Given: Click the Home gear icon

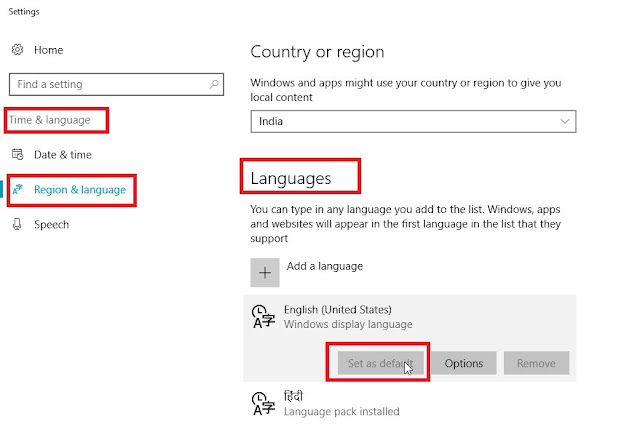Looking at the screenshot, I should point(17,50).
